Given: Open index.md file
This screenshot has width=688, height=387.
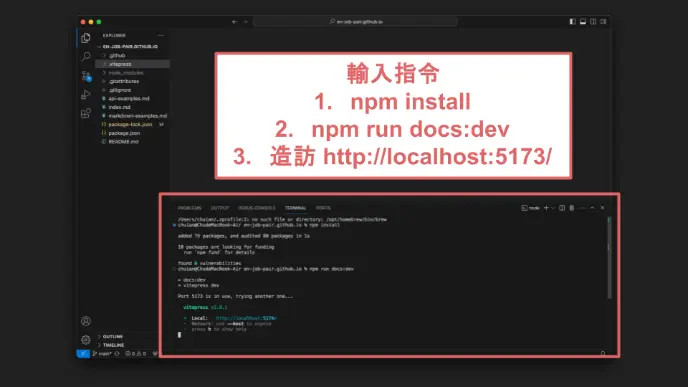Looking at the screenshot, I should [132, 107].
